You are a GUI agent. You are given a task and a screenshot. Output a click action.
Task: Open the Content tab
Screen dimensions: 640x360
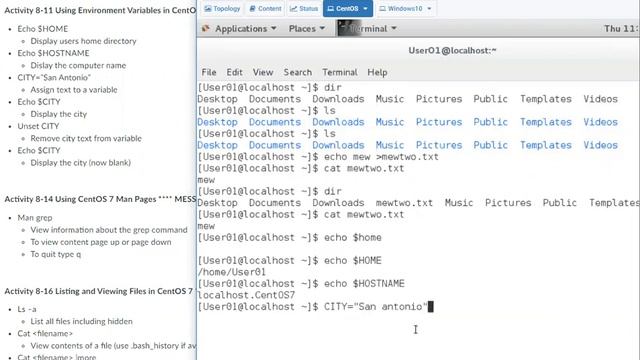point(265,9)
